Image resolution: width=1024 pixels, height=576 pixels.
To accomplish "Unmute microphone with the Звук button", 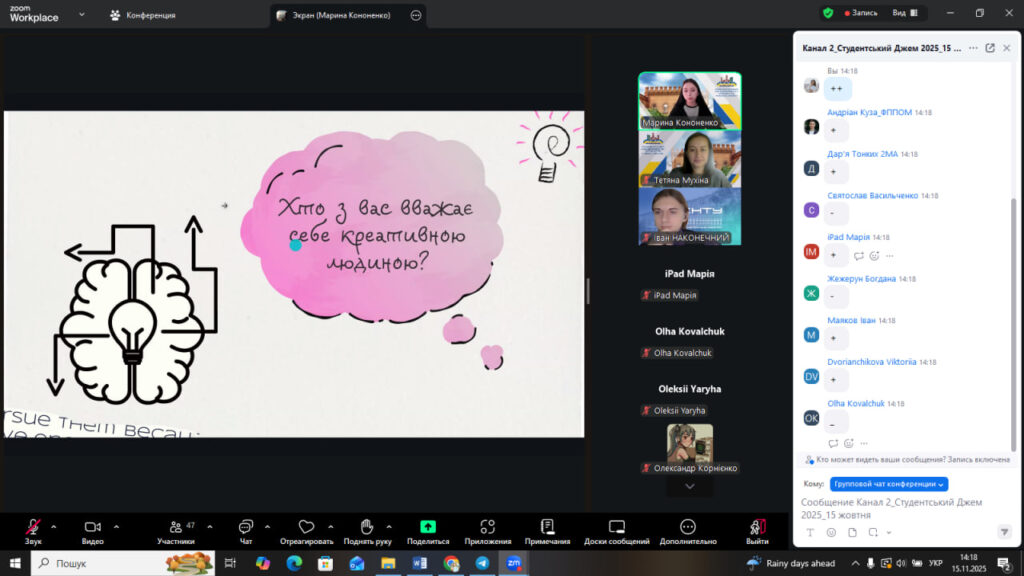I will coord(33,528).
